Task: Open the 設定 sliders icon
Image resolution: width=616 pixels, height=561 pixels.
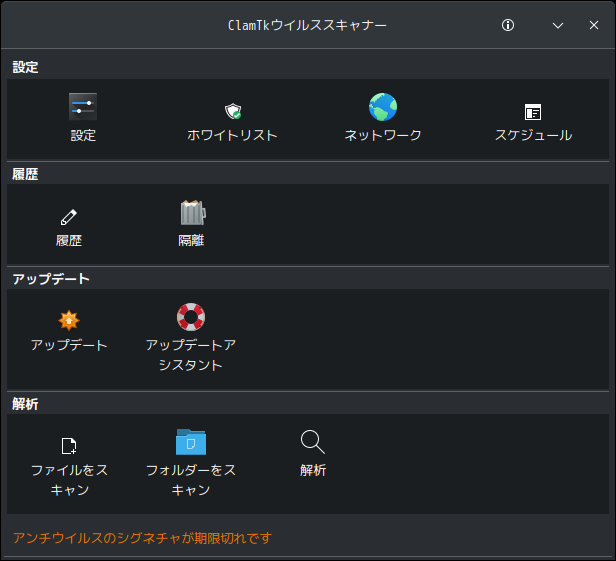Action: [x=83, y=107]
